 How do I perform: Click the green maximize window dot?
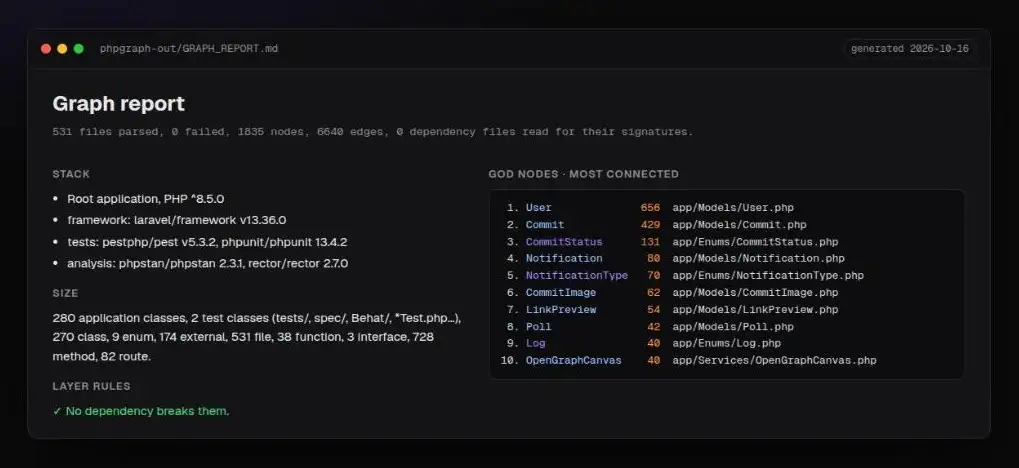(79, 49)
